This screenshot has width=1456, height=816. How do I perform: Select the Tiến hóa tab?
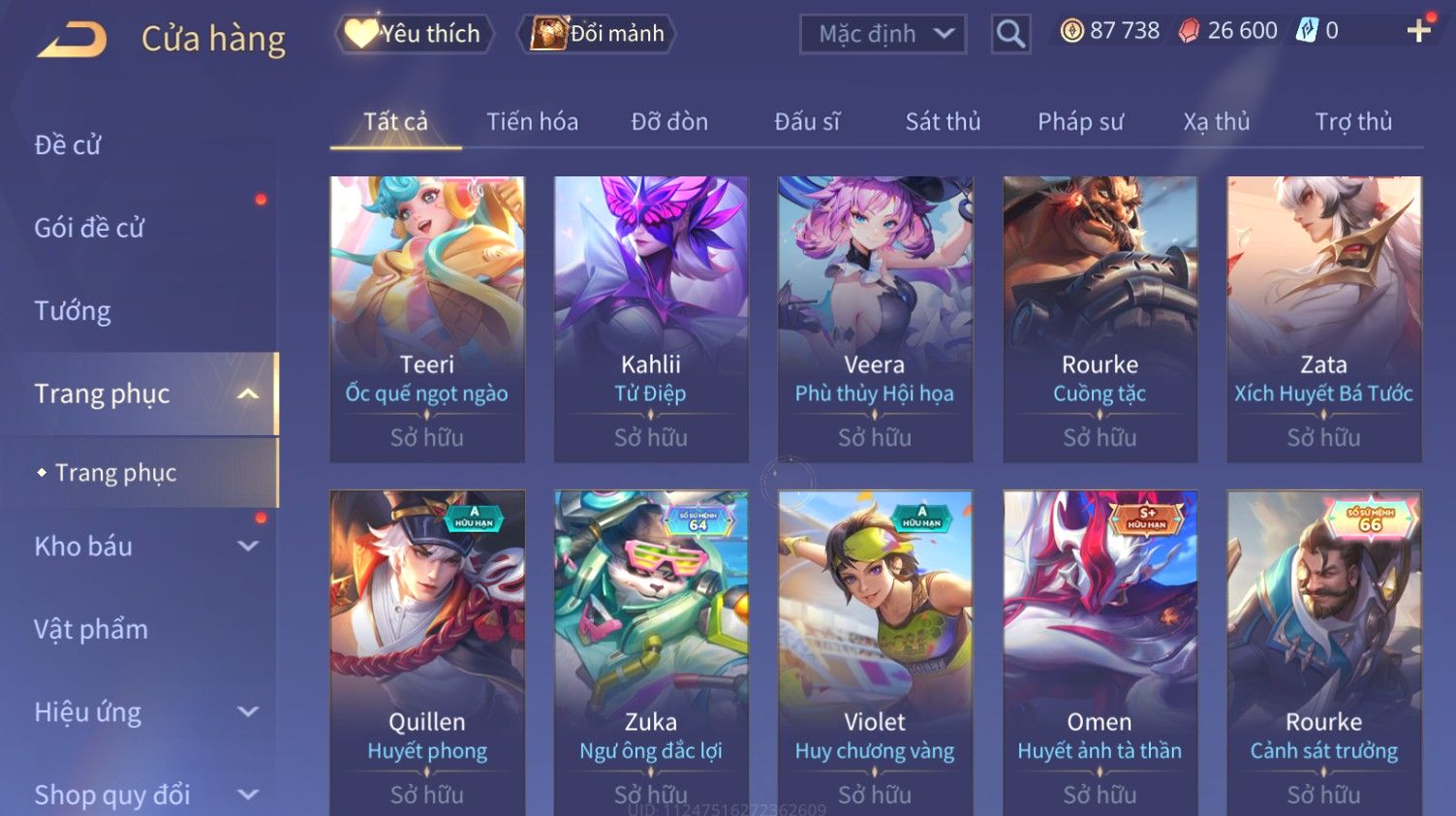(532, 122)
